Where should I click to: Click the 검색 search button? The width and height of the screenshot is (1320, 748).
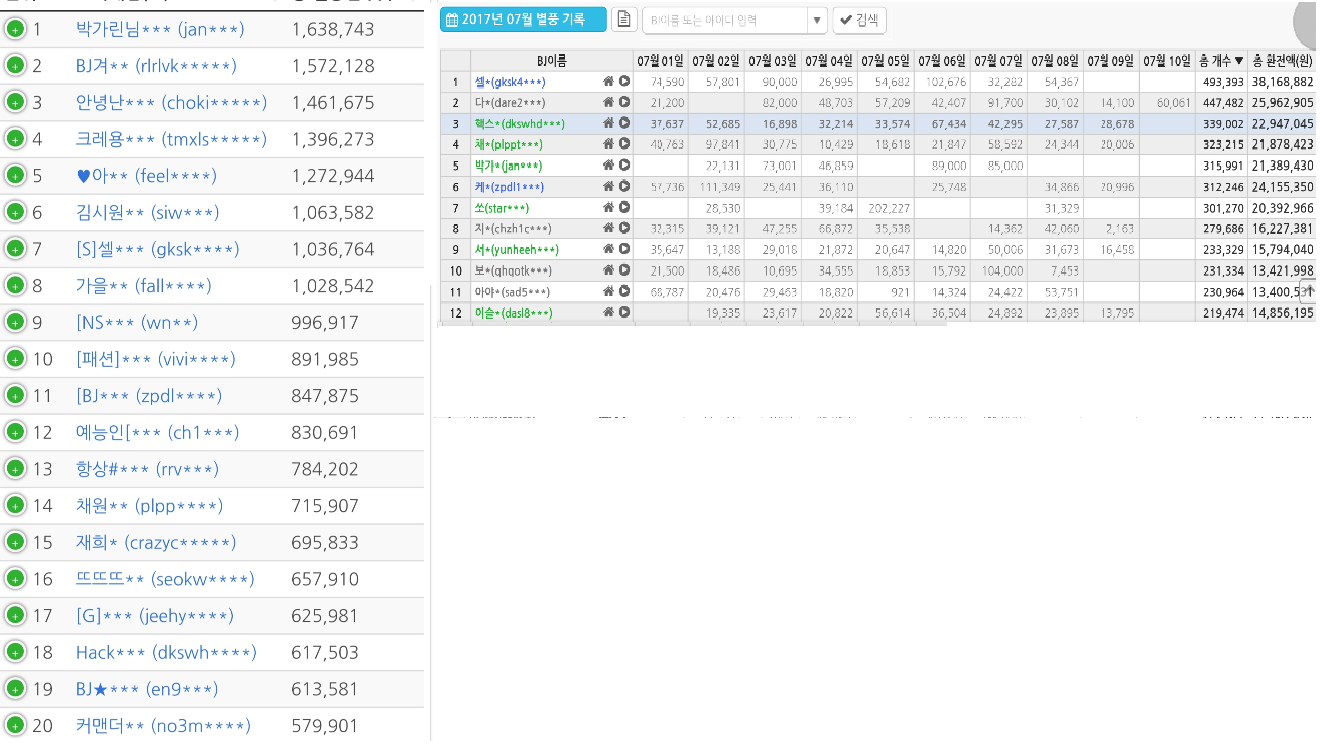pos(859,19)
